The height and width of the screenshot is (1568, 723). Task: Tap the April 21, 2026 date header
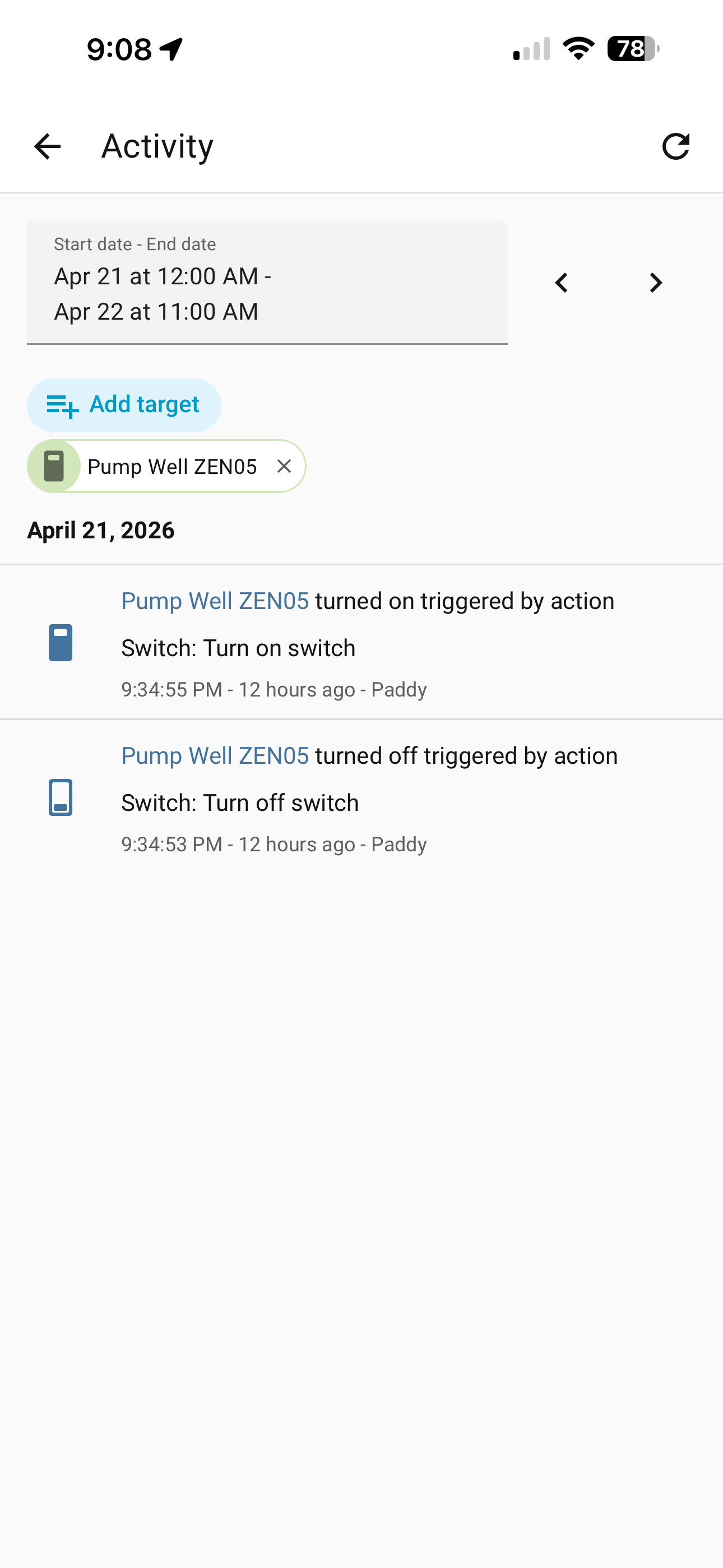click(x=101, y=530)
